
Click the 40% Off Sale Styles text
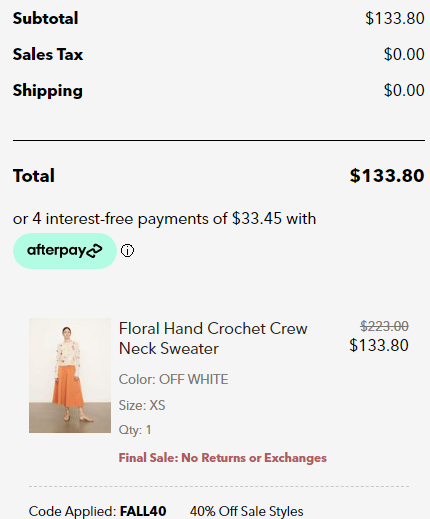(247, 511)
